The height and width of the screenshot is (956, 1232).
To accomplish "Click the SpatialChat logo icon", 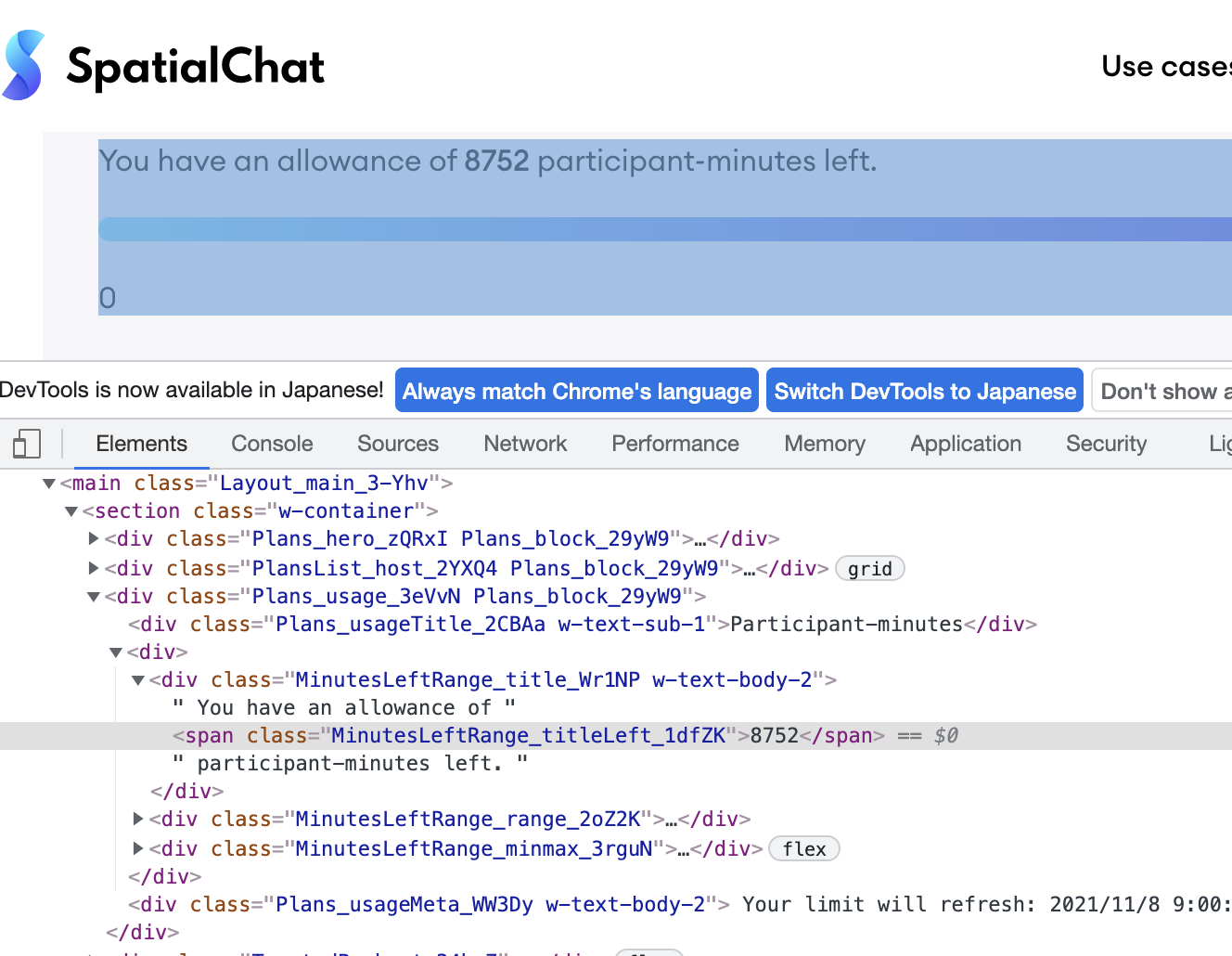I will 24,65.
